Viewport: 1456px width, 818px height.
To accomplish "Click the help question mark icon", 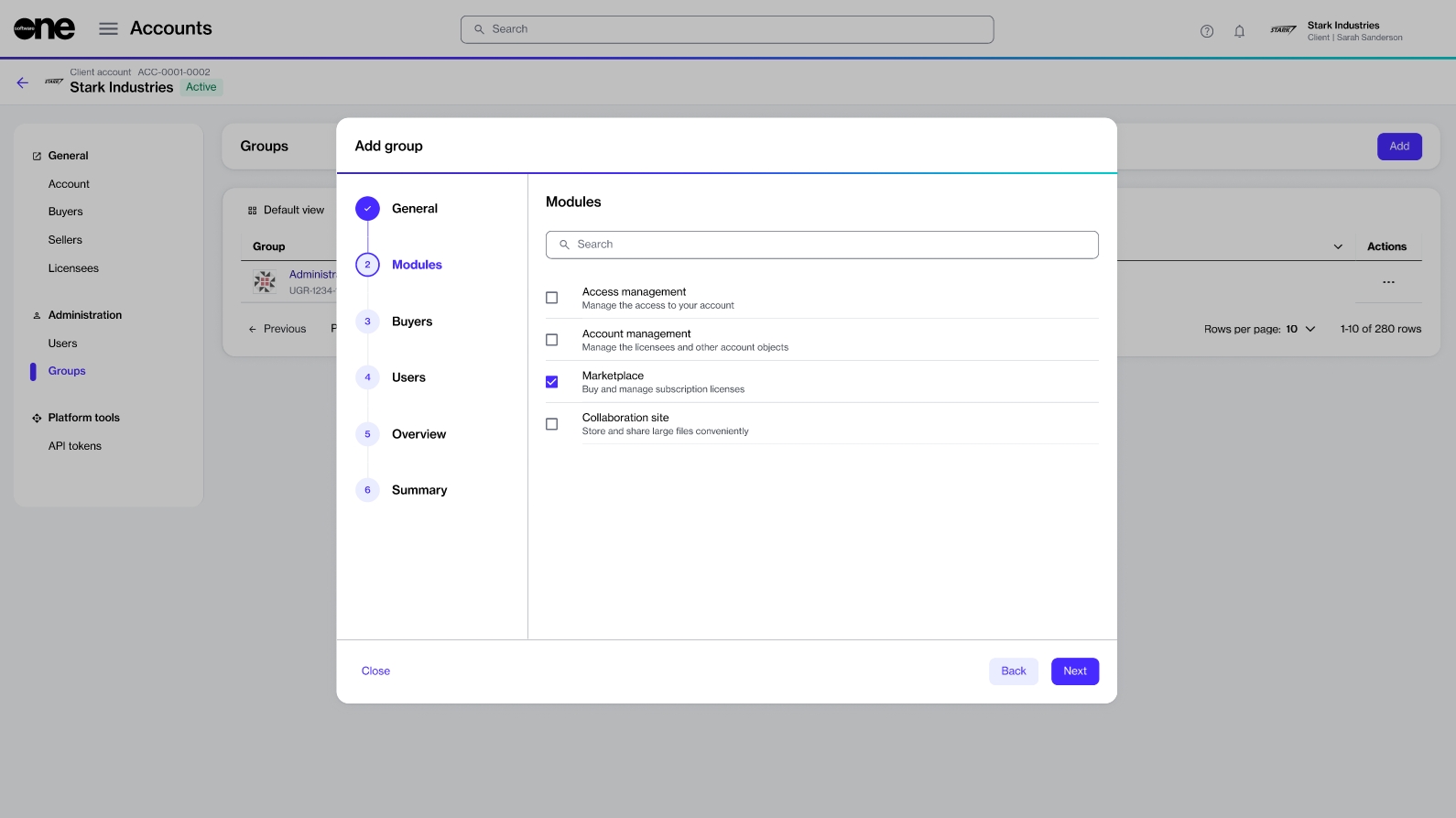I will 1207,31.
